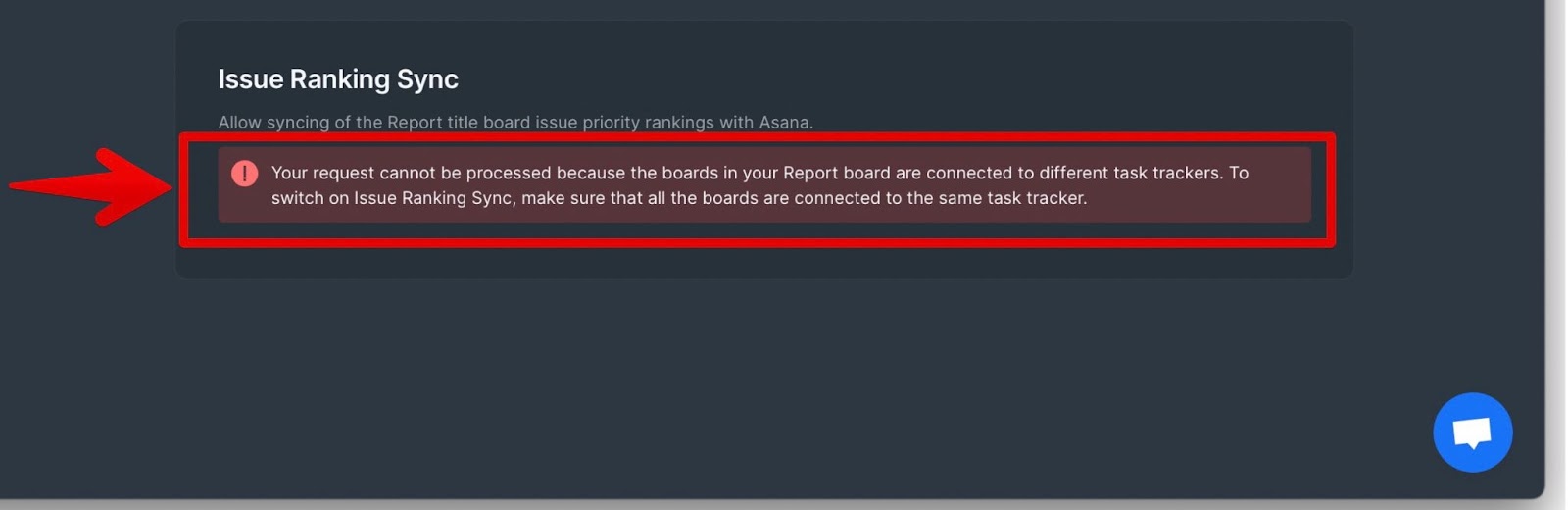Viewport: 1568px width, 510px height.
Task: Click the red exclamation alert icon
Action: pos(244,174)
